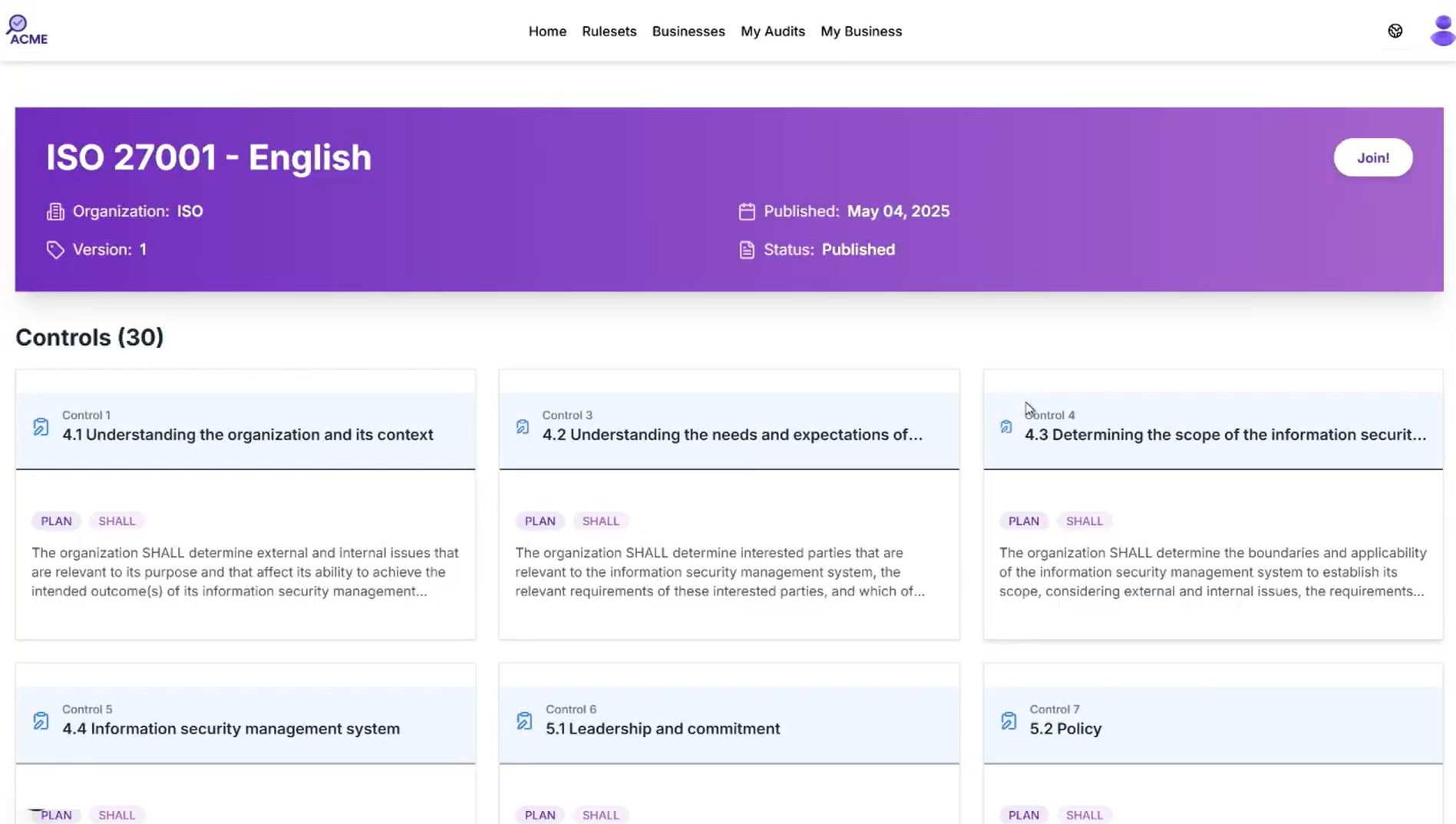Open the 5.2 Policy control card
Image resolution: width=1456 pixels, height=824 pixels.
(1065, 729)
